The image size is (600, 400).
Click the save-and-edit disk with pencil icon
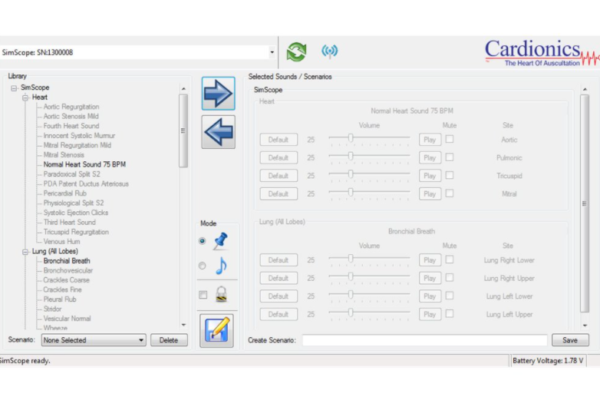(217, 331)
